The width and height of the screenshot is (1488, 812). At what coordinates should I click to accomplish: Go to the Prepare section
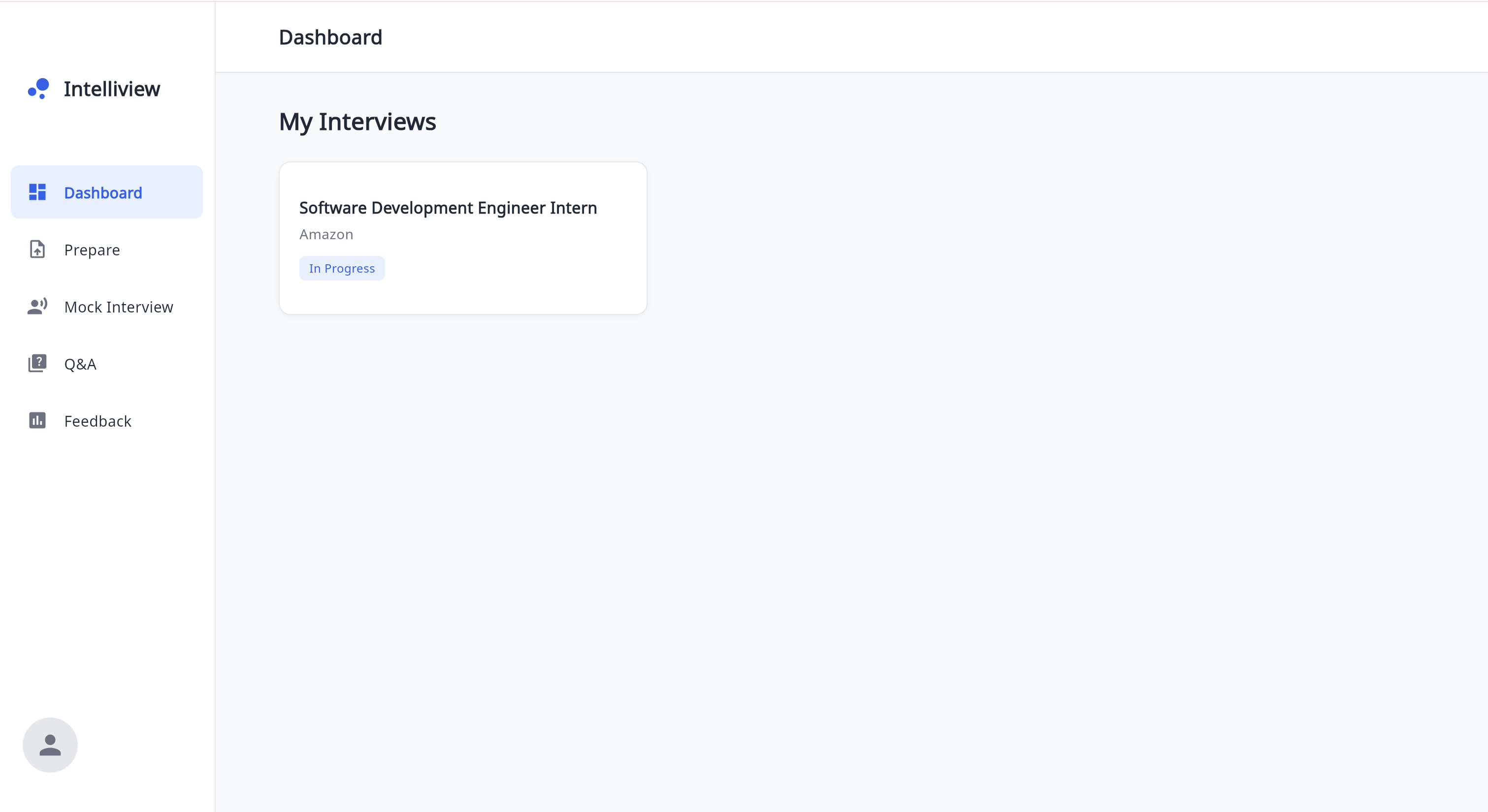coord(92,250)
